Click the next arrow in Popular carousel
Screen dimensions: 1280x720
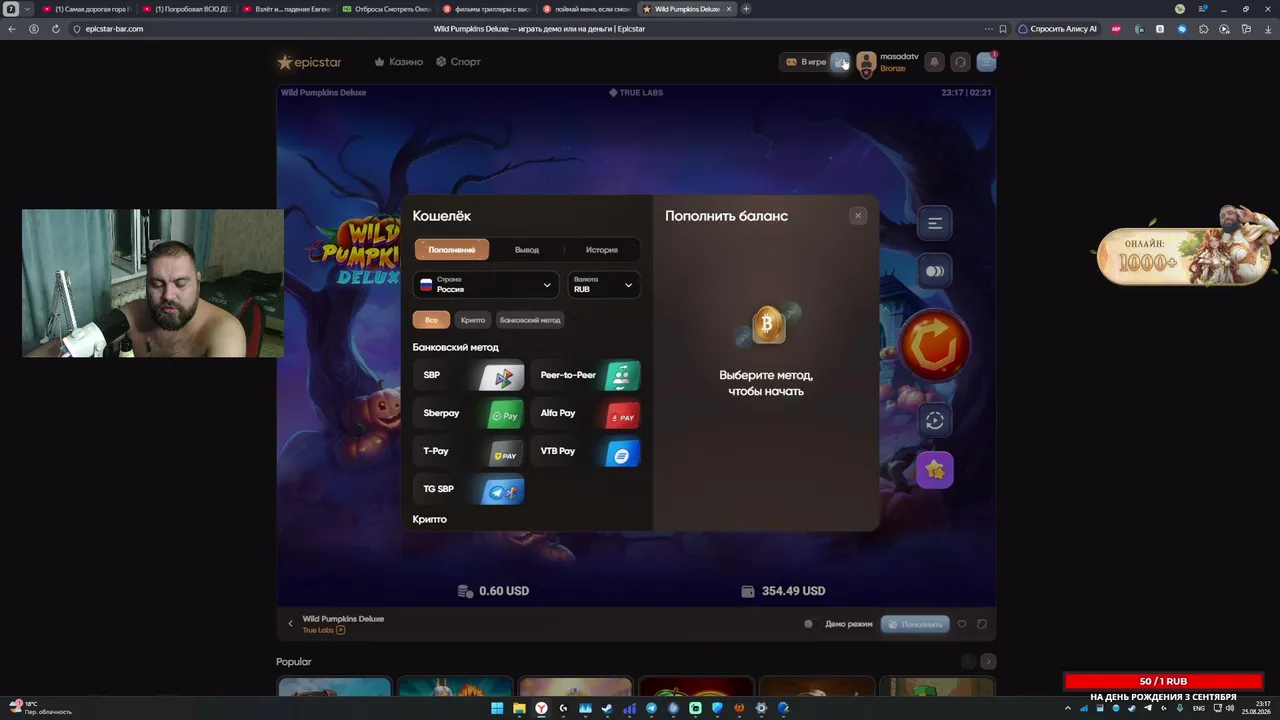(988, 661)
